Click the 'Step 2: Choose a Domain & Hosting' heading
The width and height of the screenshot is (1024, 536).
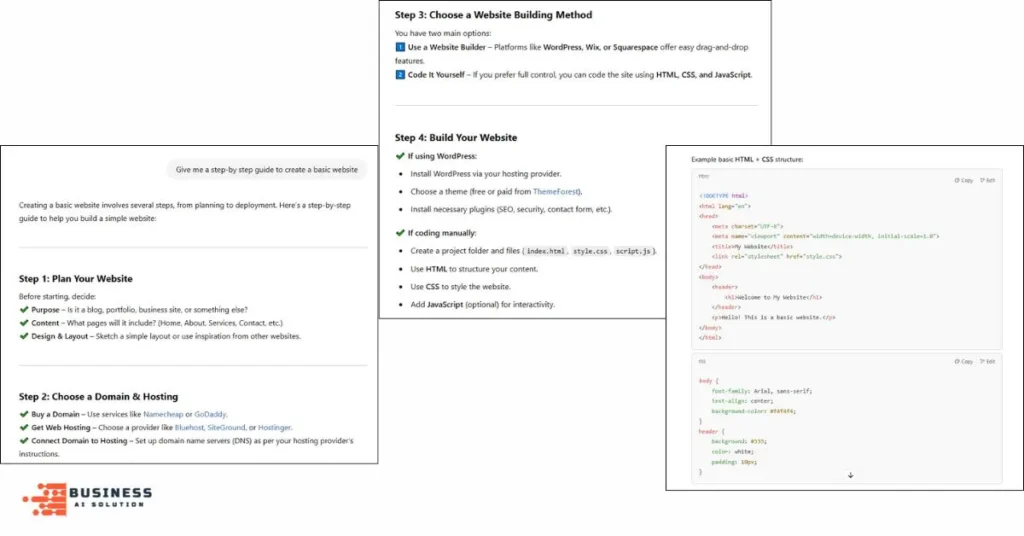(x=99, y=397)
